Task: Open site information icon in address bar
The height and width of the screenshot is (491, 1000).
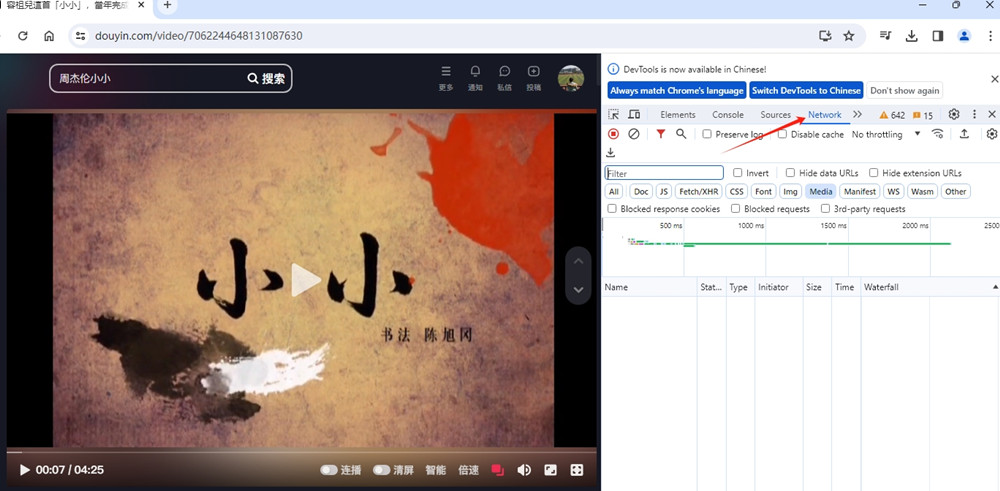Action: [x=80, y=36]
